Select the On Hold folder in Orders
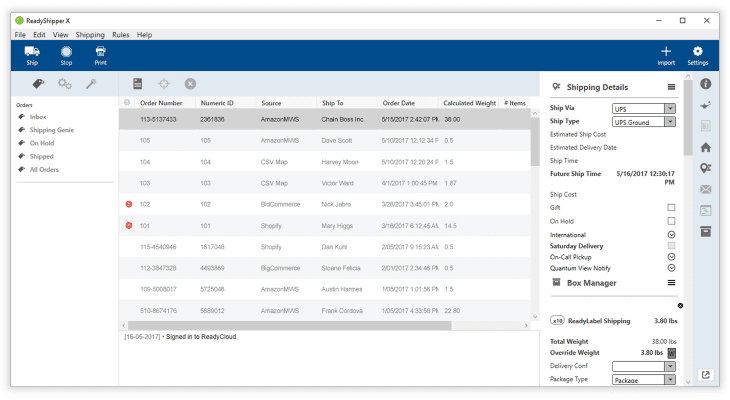This screenshot has height=400, width=730. [x=42, y=143]
